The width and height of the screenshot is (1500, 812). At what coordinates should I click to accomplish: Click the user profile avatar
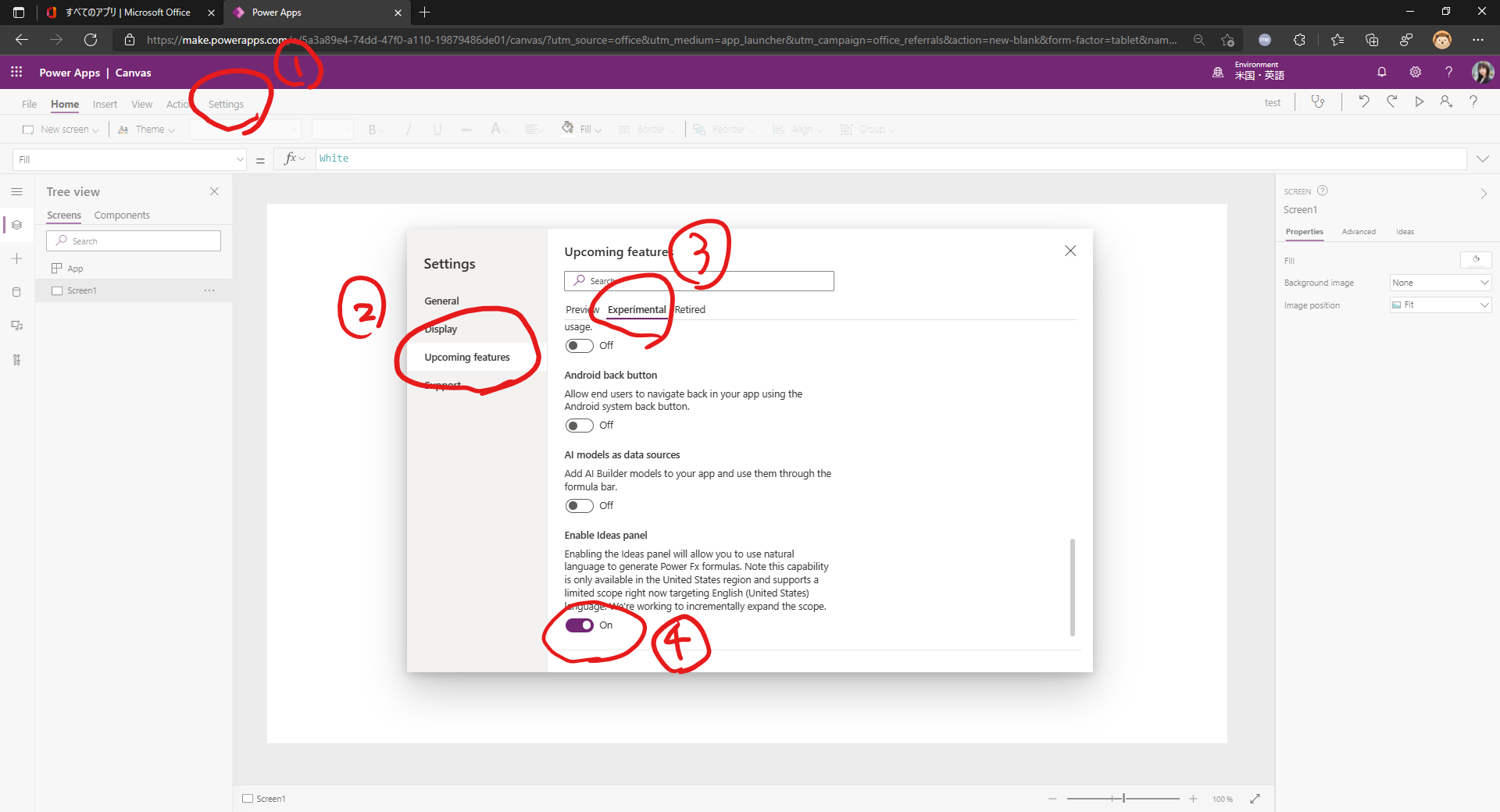point(1482,72)
